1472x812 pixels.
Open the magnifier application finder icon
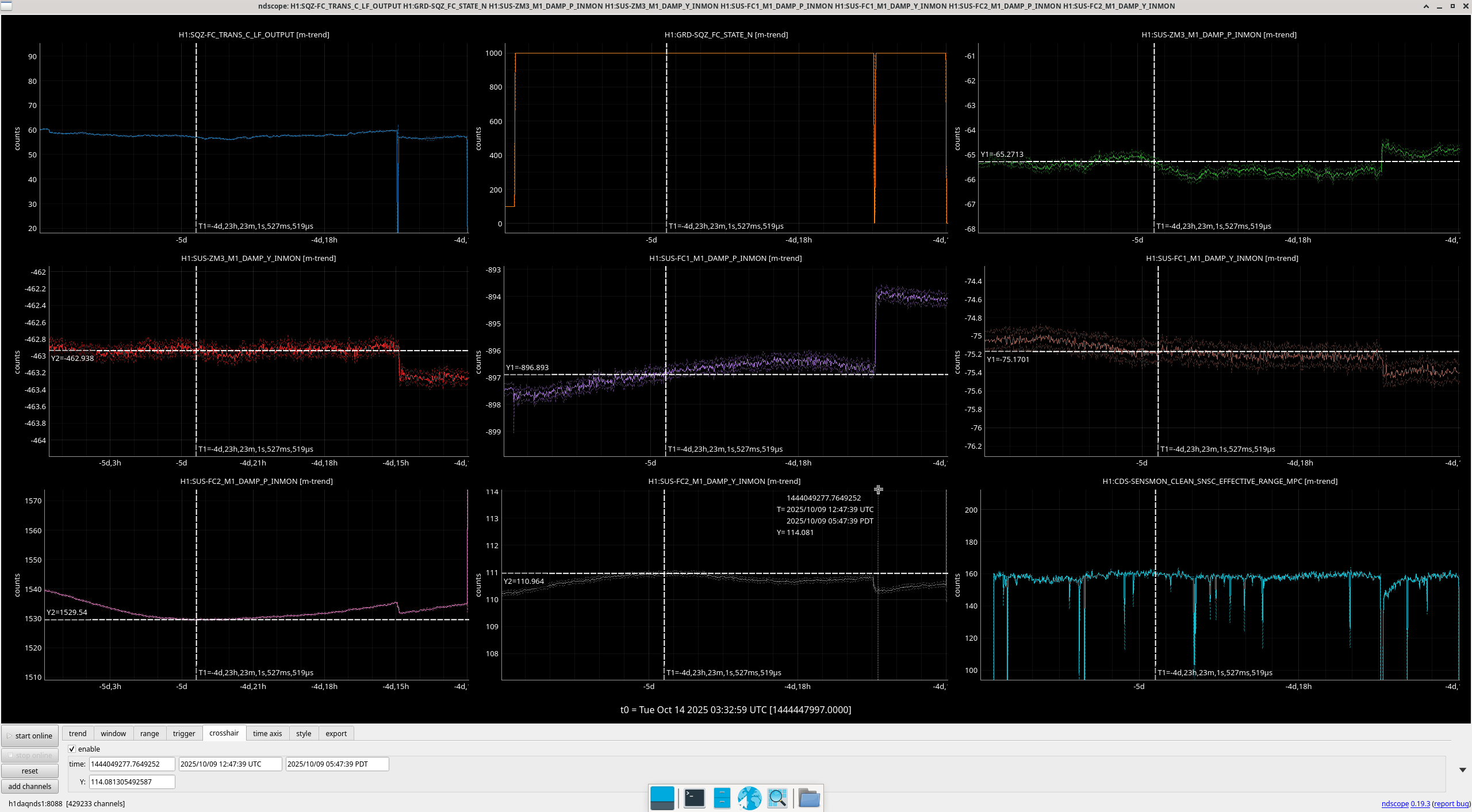[777, 798]
